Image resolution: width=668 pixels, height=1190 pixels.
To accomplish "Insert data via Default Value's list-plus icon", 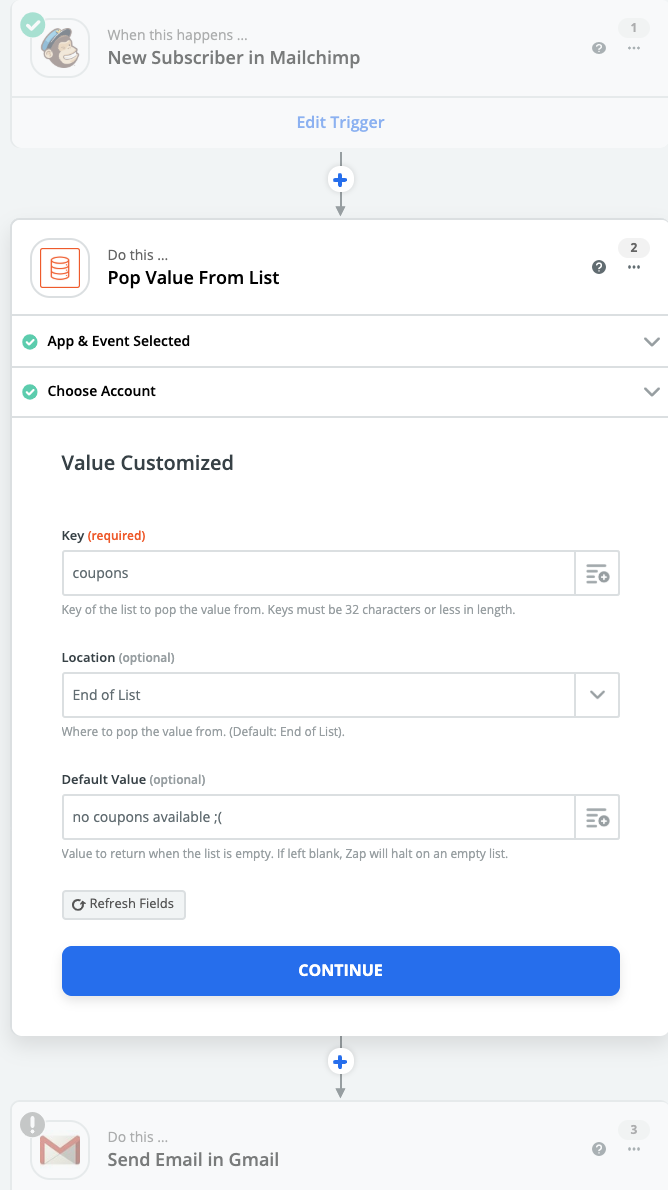I will tap(597, 818).
